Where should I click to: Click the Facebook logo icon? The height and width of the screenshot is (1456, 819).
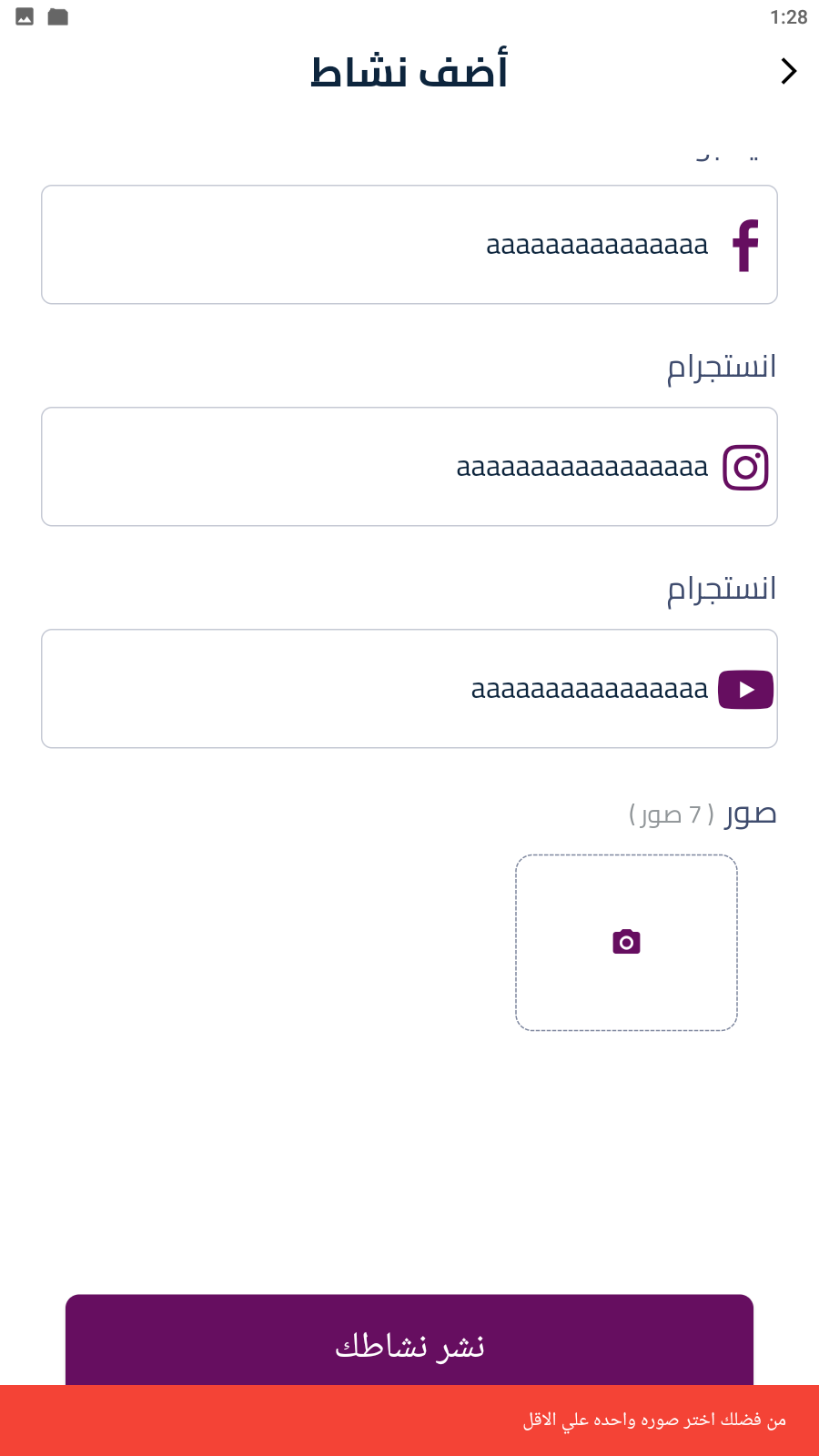[746, 246]
